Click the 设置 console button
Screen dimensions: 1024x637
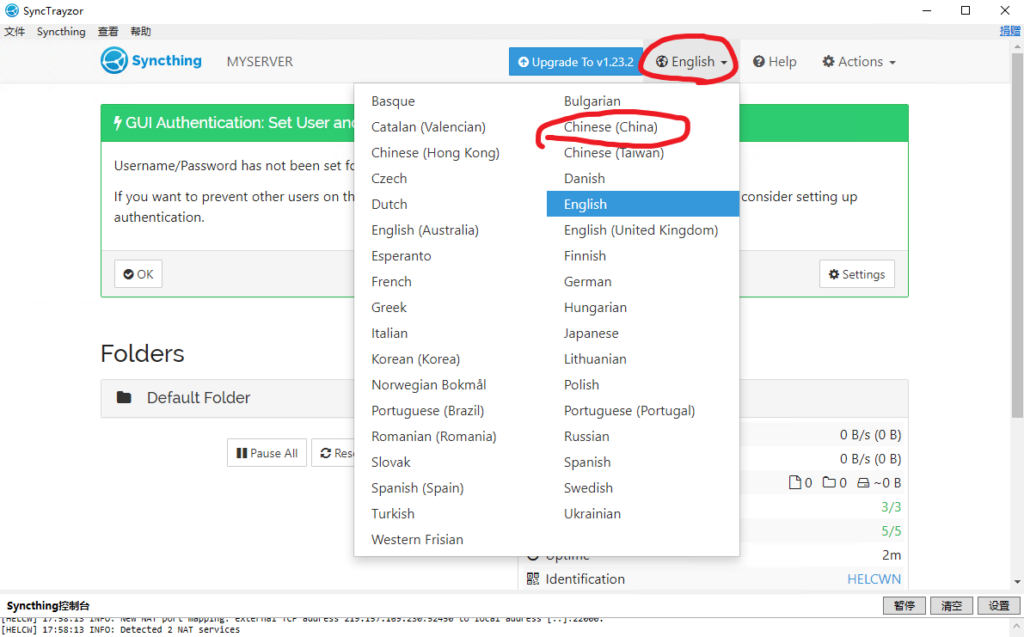[x=999, y=606]
